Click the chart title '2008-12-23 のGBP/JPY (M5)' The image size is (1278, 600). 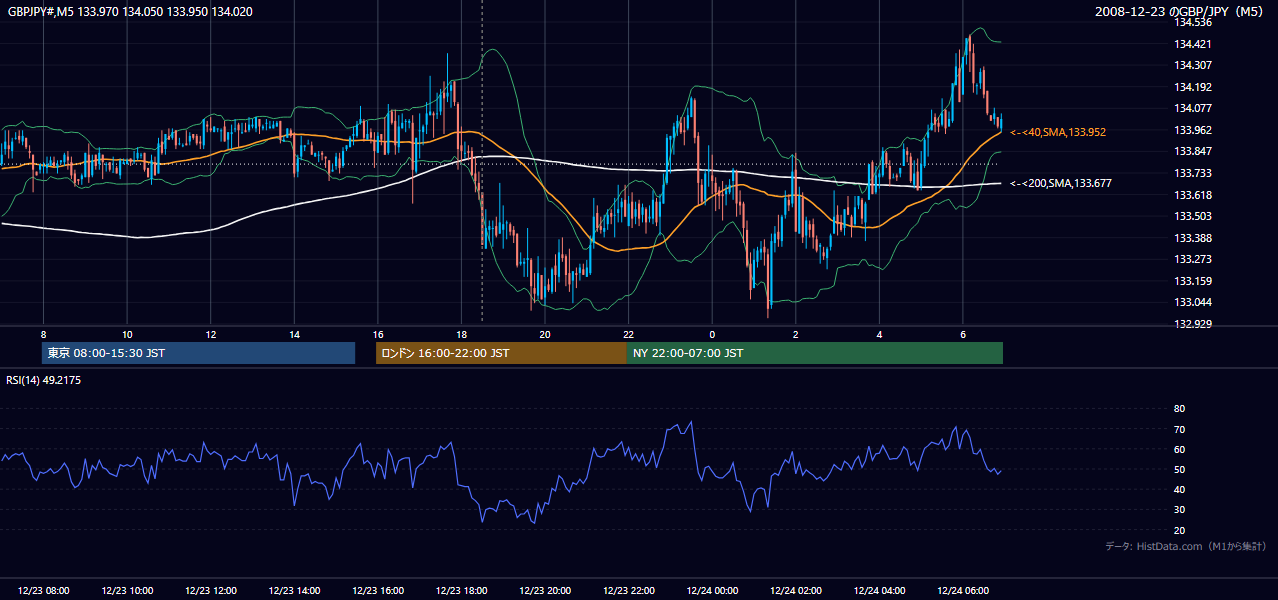(1181, 12)
